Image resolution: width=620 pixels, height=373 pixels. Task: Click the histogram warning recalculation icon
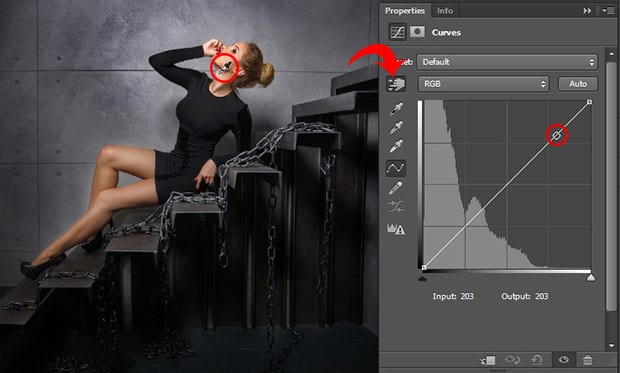pyautogui.click(x=396, y=229)
